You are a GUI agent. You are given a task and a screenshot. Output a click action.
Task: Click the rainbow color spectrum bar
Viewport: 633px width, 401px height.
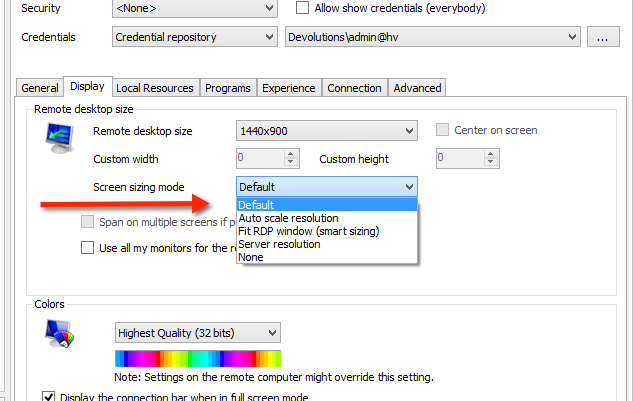198,359
